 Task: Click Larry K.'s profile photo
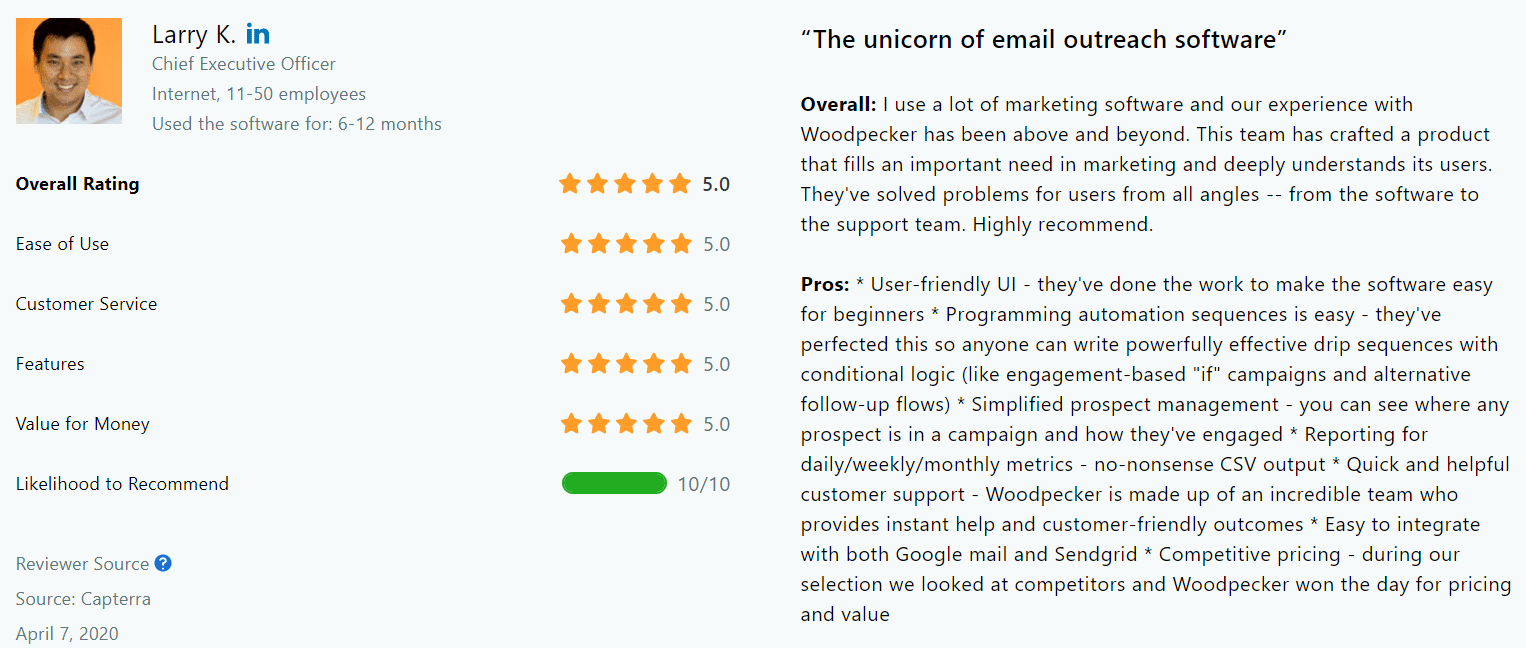click(69, 71)
